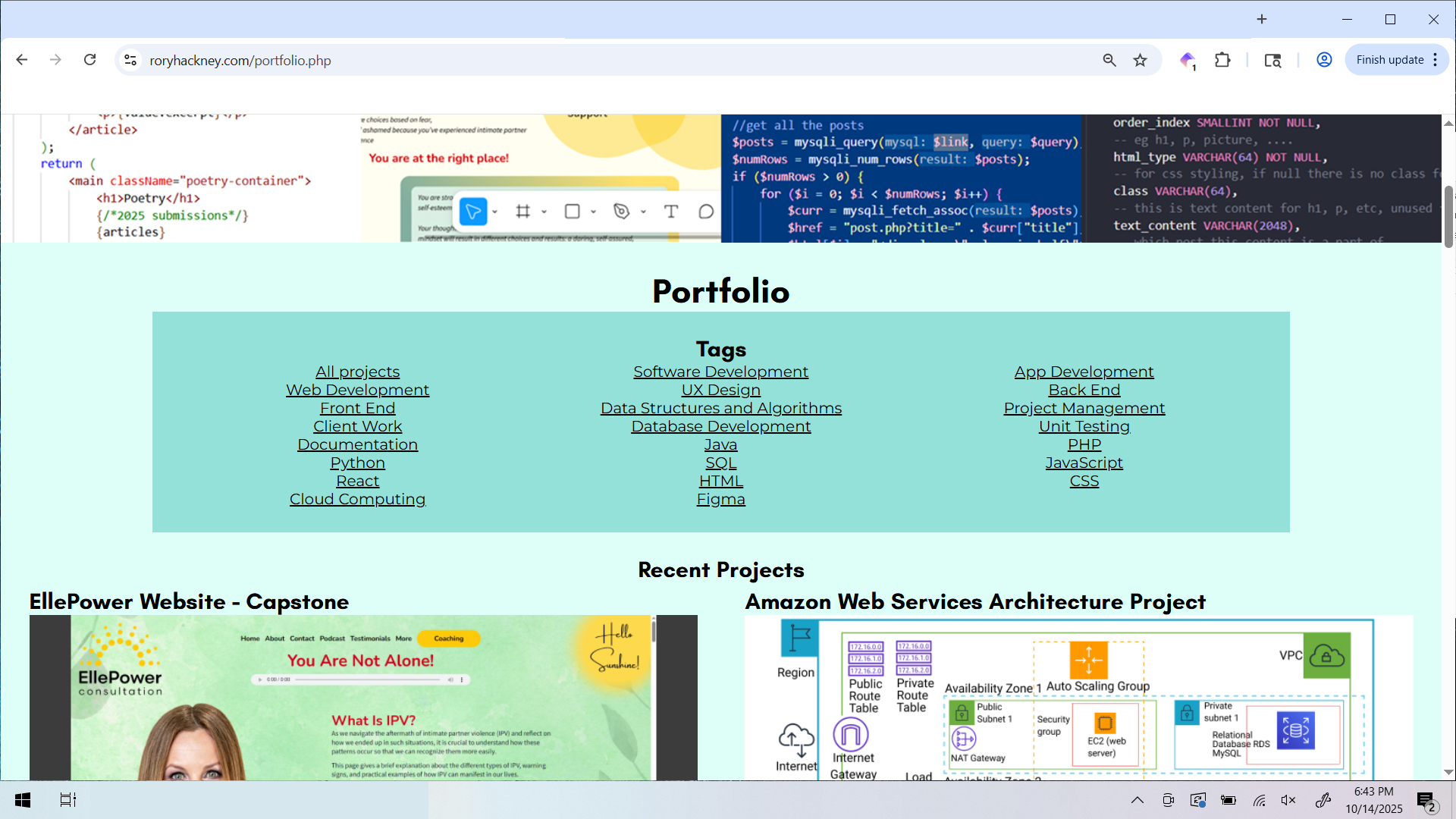View site information icon beside the URL
The height and width of the screenshot is (819, 1456).
point(130,60)
